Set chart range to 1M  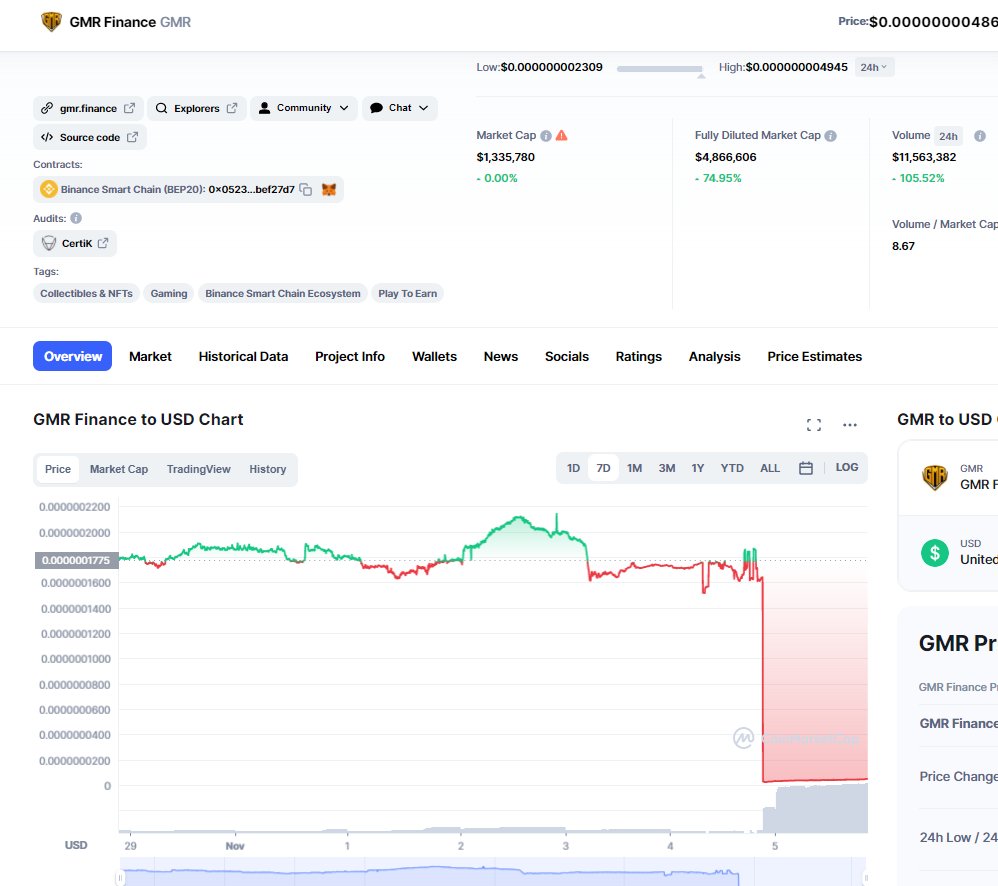click(x=635, y=468)
